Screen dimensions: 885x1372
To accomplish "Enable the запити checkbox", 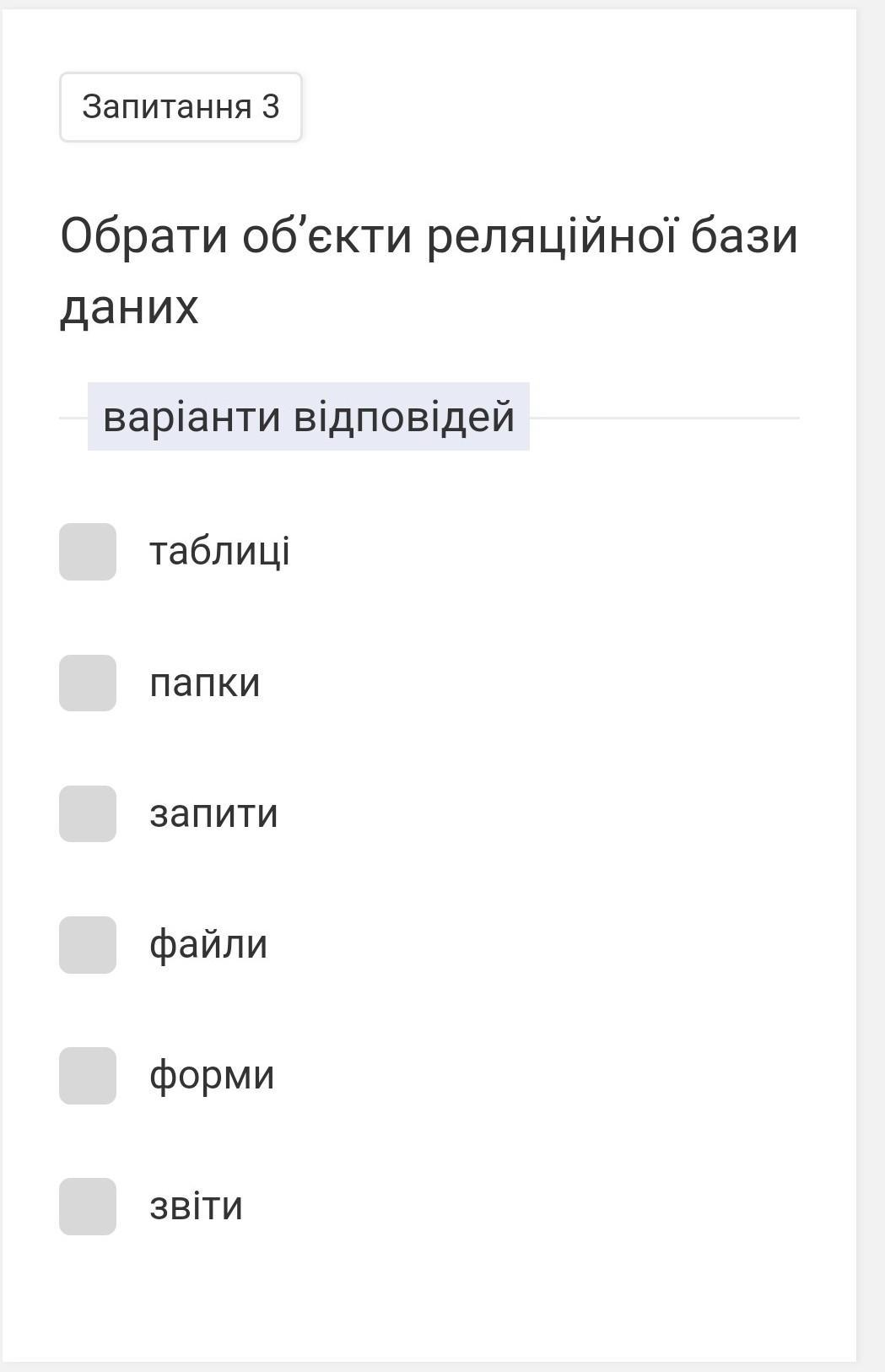I will click(x=88, y=813).
